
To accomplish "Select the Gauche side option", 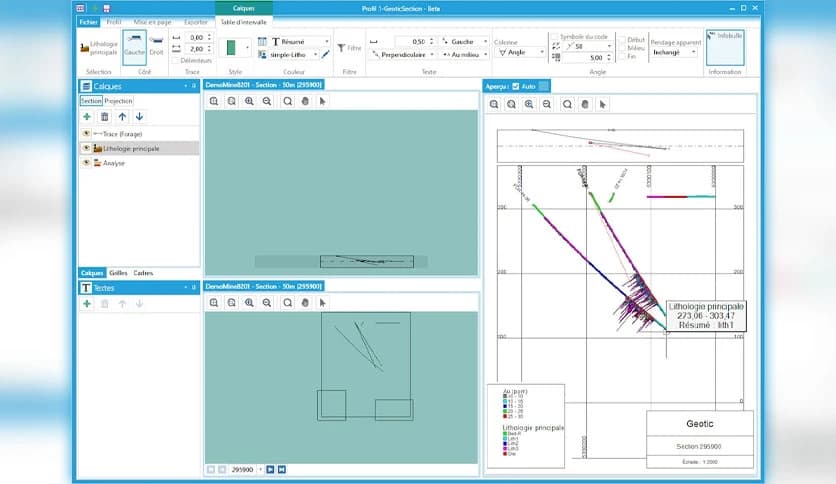I will coord(134,46).
